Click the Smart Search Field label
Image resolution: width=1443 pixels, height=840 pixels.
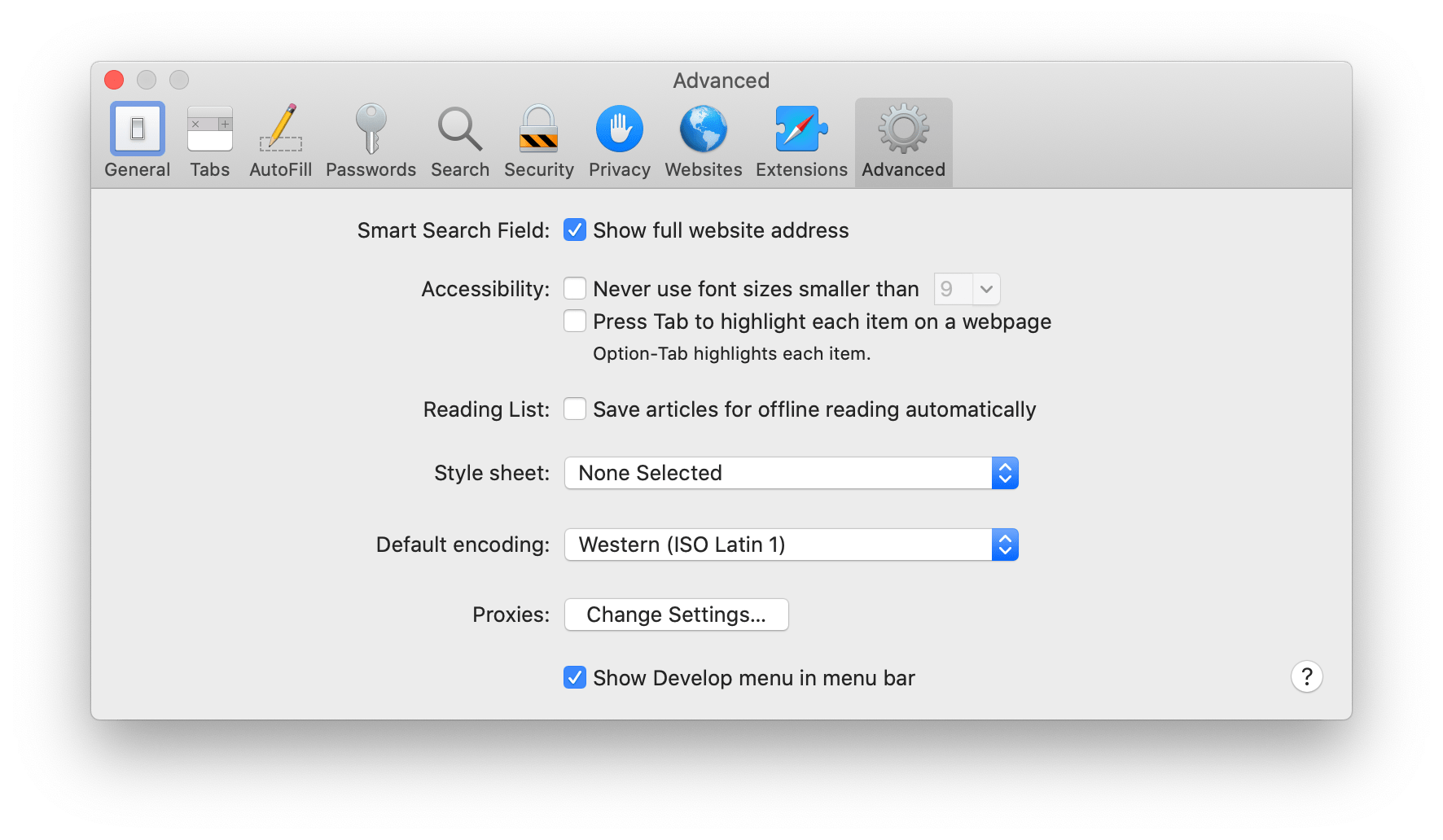tap(454, 230)
